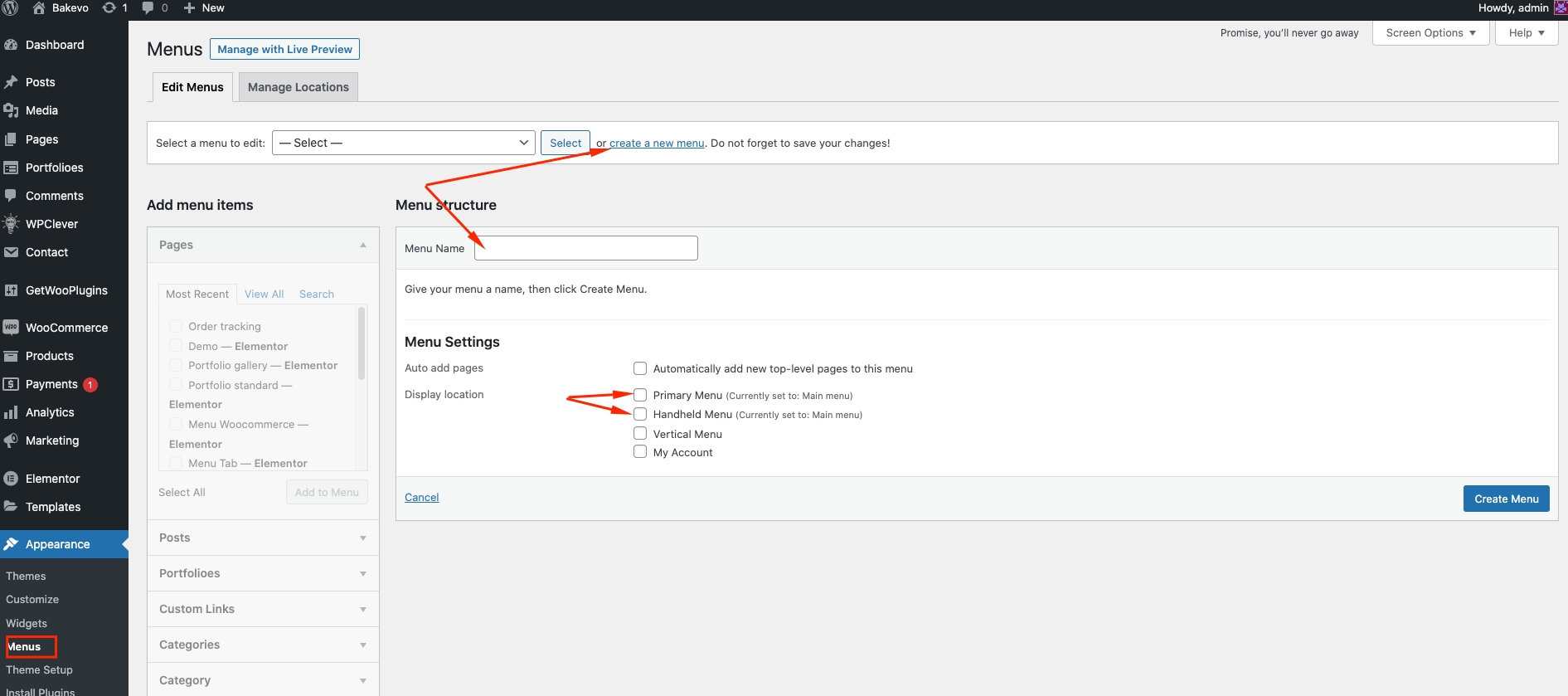Viewport: 1568px width, 696px height.
Task: Open WooCommerce via its sidebar icon
Action: tap(11, 328)
